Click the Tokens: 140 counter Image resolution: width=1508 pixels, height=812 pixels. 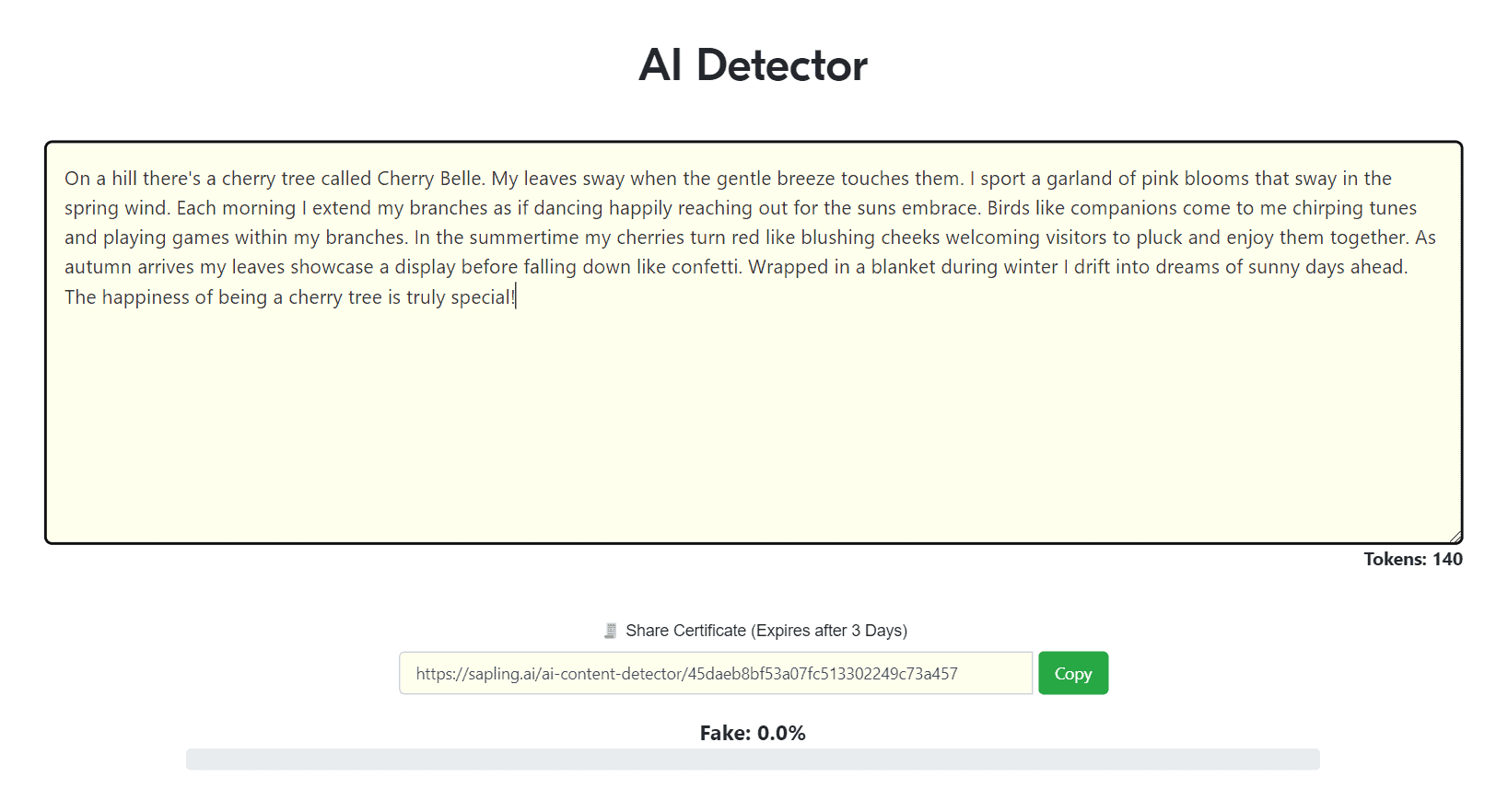(x=1412, y=559)
